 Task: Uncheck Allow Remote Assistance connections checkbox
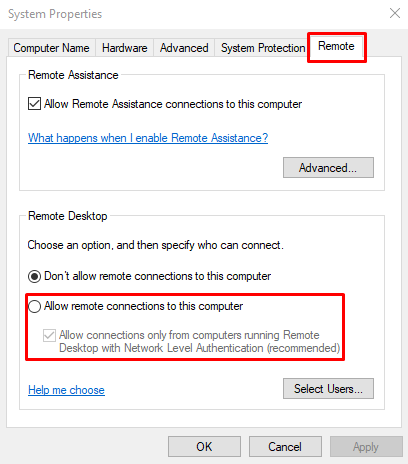pos(34,104)
